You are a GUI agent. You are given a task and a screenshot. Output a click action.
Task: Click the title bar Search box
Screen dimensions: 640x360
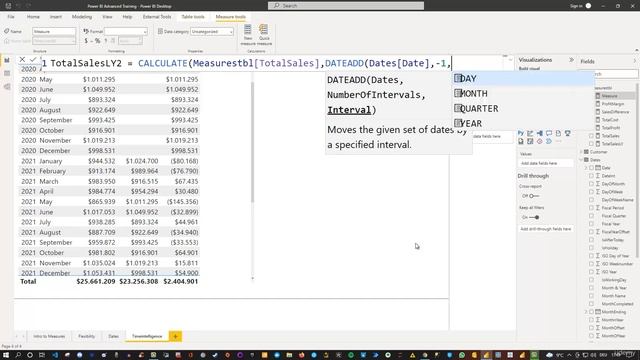pos(346,6)
